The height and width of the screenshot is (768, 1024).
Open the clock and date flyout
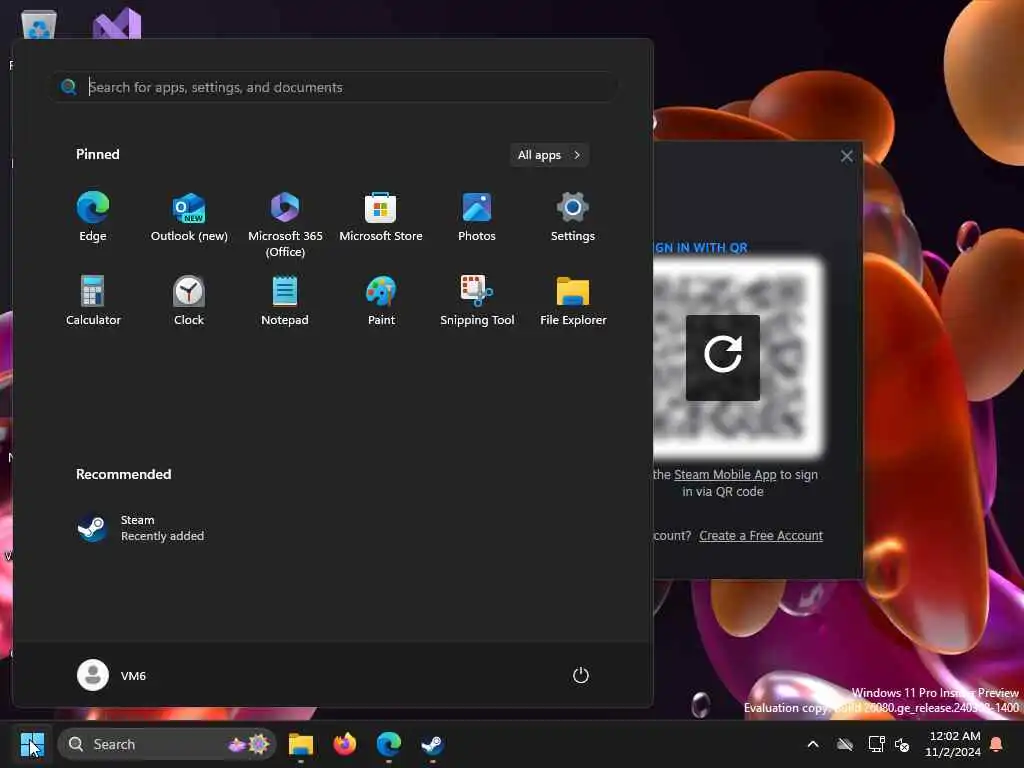[x=952, y=744]
